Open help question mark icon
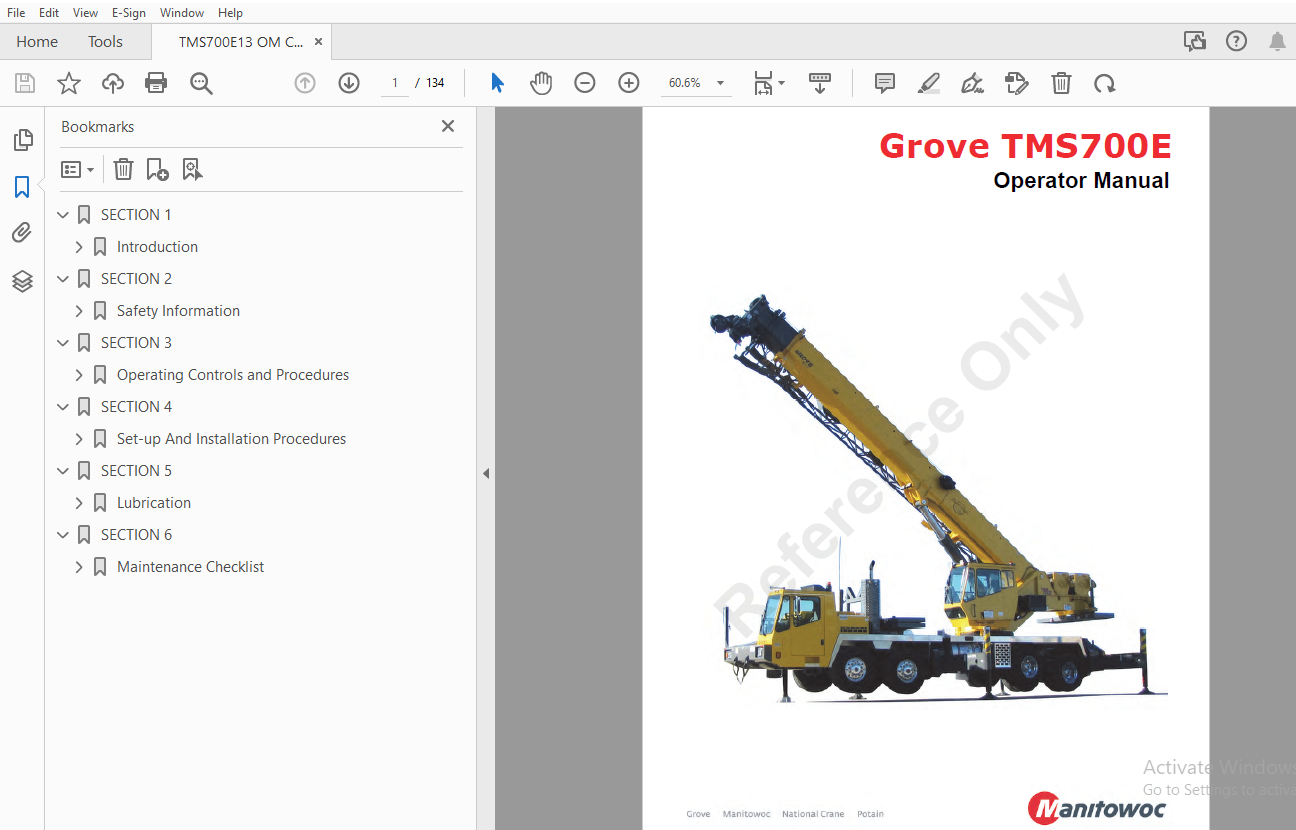The image size is (1296, 830). (1237, 41)
